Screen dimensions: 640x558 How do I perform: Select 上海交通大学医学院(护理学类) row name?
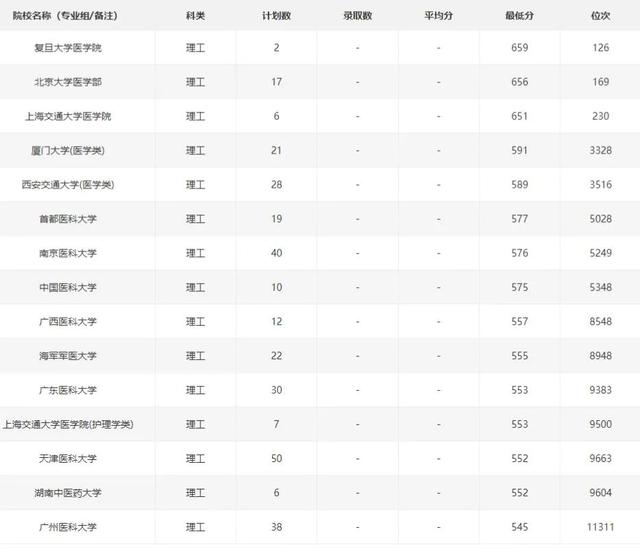(x=68, y=425)
